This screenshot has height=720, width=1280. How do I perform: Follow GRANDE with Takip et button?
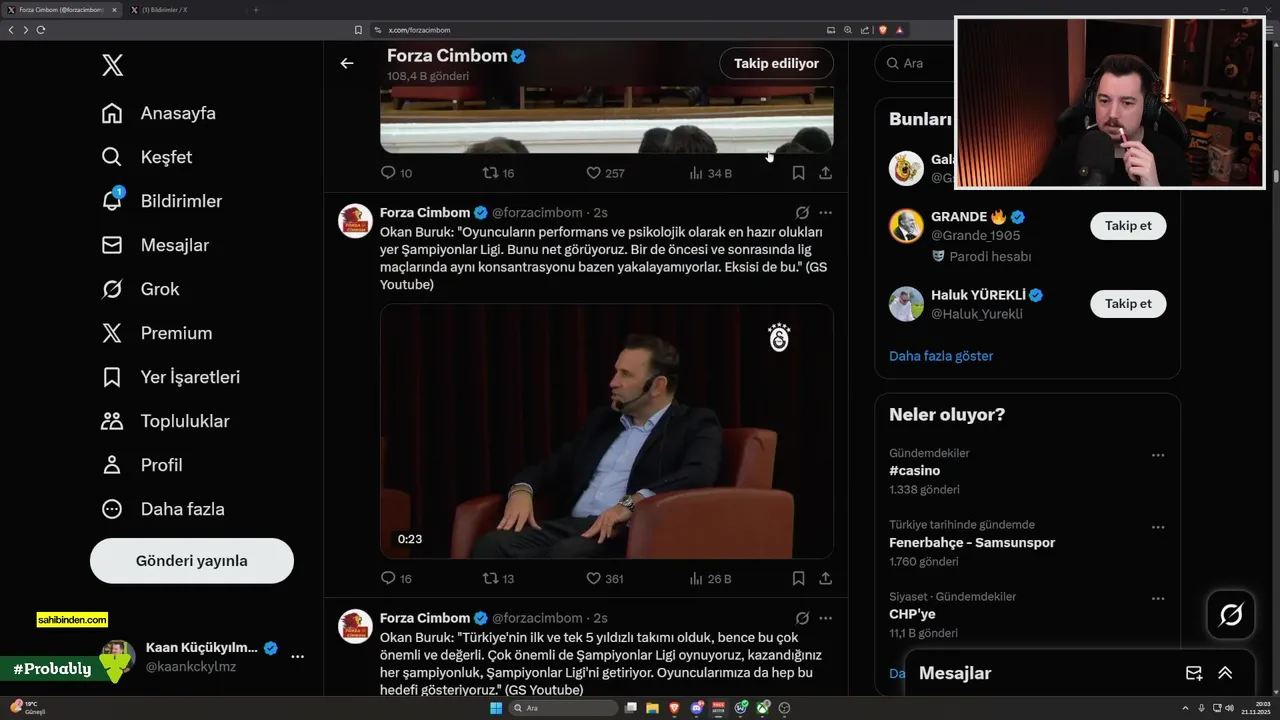click(1128, 226)
